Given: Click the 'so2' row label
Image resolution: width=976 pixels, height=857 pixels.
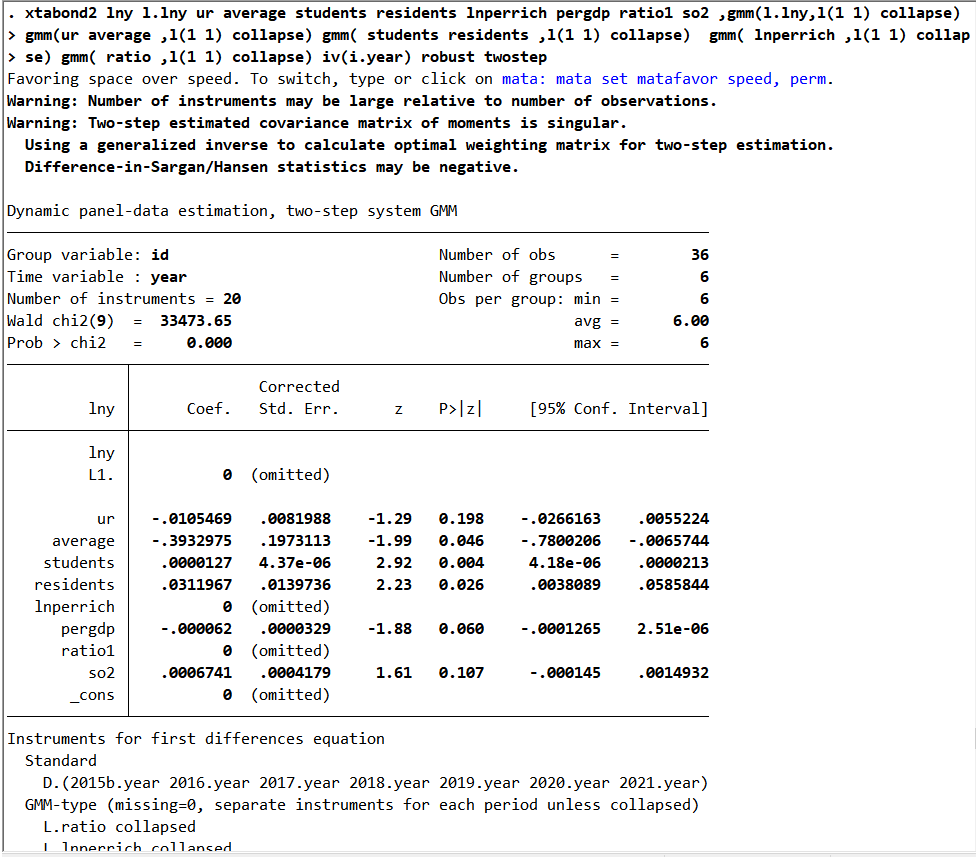Looking at the screenshot, I should click(x=101, y=673).
